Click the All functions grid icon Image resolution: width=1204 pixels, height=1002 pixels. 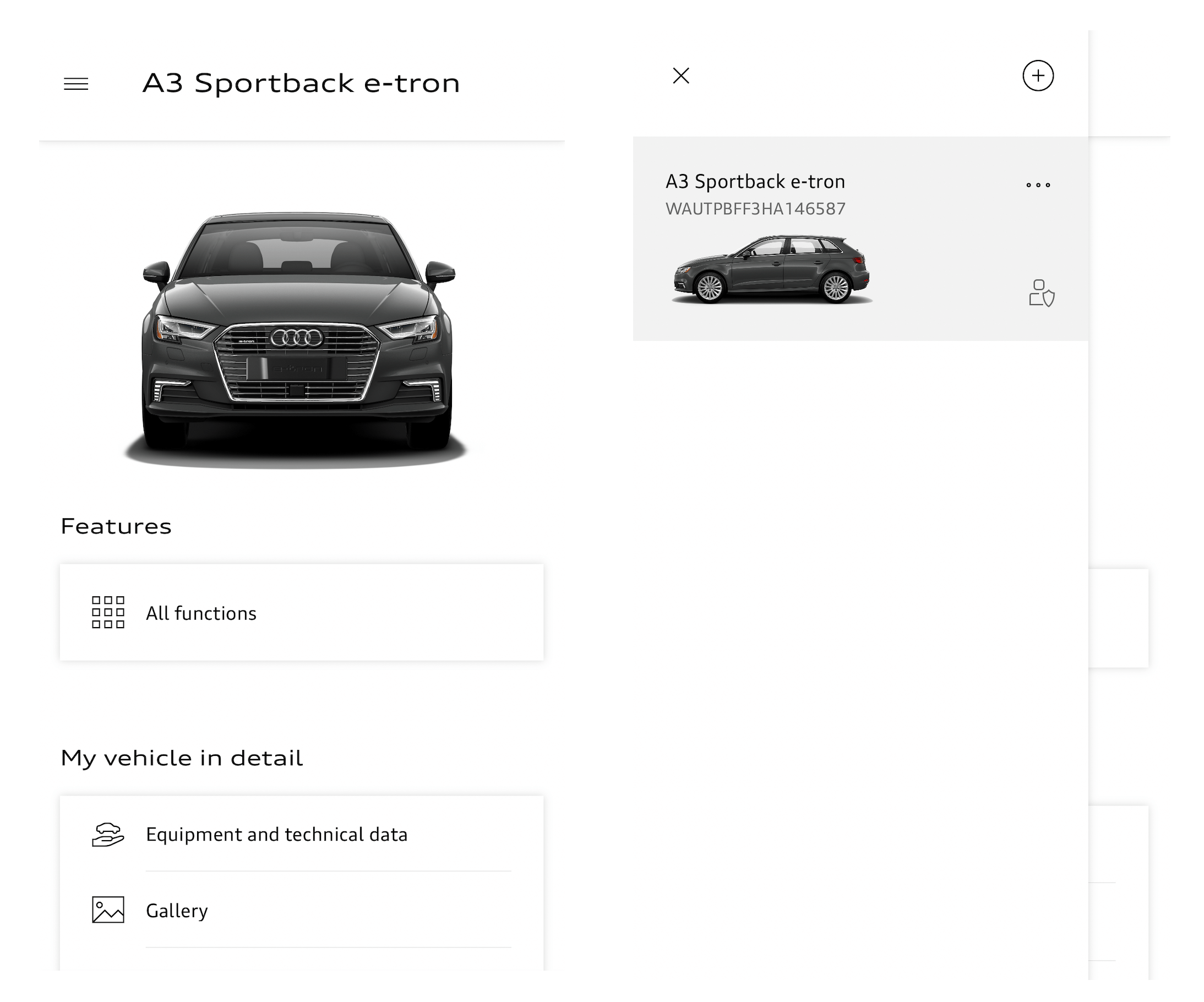click(x=108, y=612)
